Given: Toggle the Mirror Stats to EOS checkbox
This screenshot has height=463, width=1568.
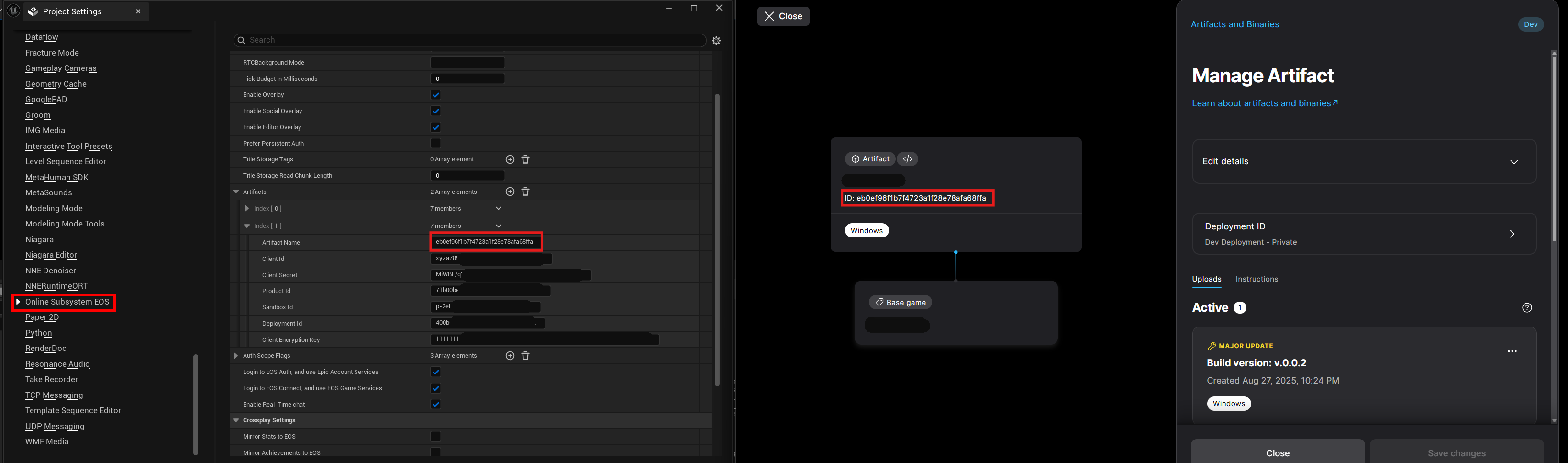Looking at the screenshot, I should [435, 436].
